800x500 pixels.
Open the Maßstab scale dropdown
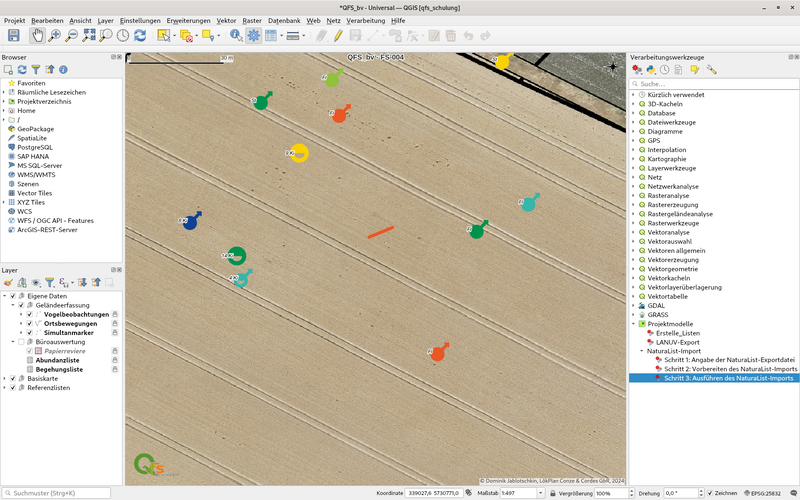540,493
